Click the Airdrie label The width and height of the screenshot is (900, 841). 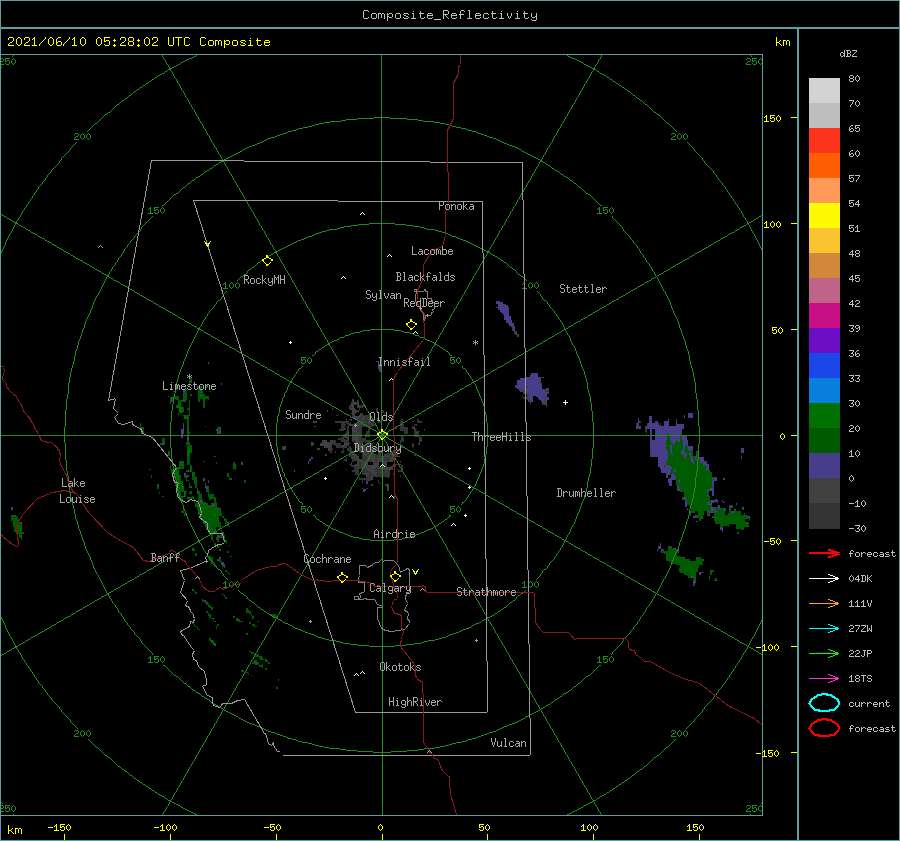click(394, 534)
